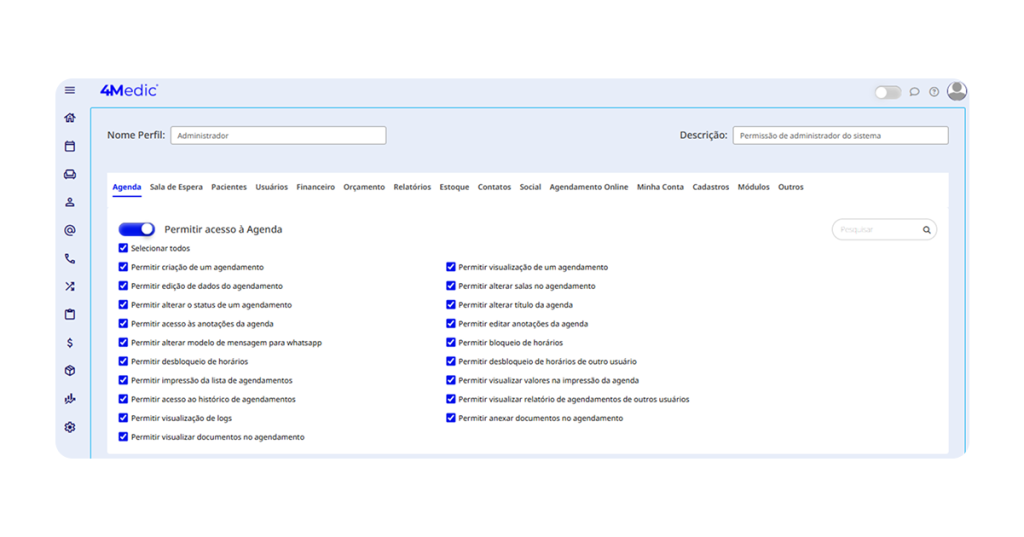Click the Nome Perfil input field

[x=278, y=135]
